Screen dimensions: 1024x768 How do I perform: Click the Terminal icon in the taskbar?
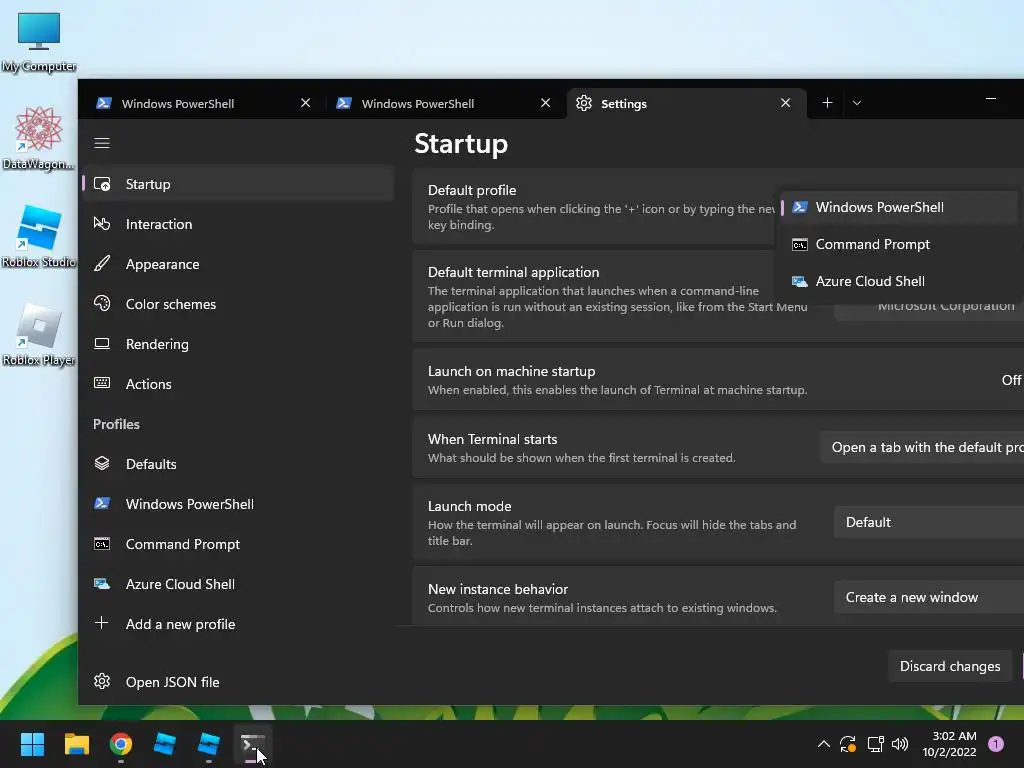tap(253, 744)
